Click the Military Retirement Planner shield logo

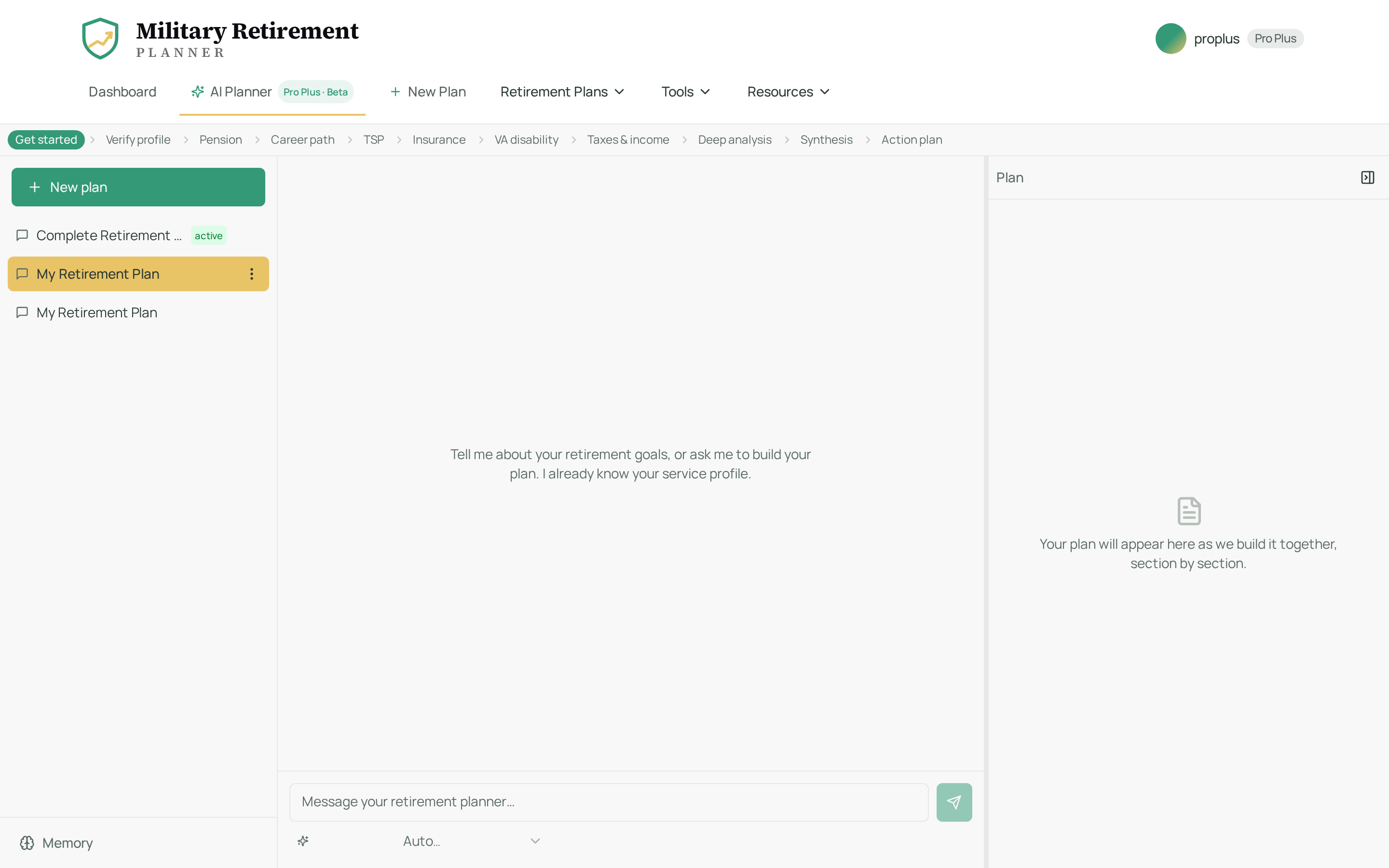(100, 39)
